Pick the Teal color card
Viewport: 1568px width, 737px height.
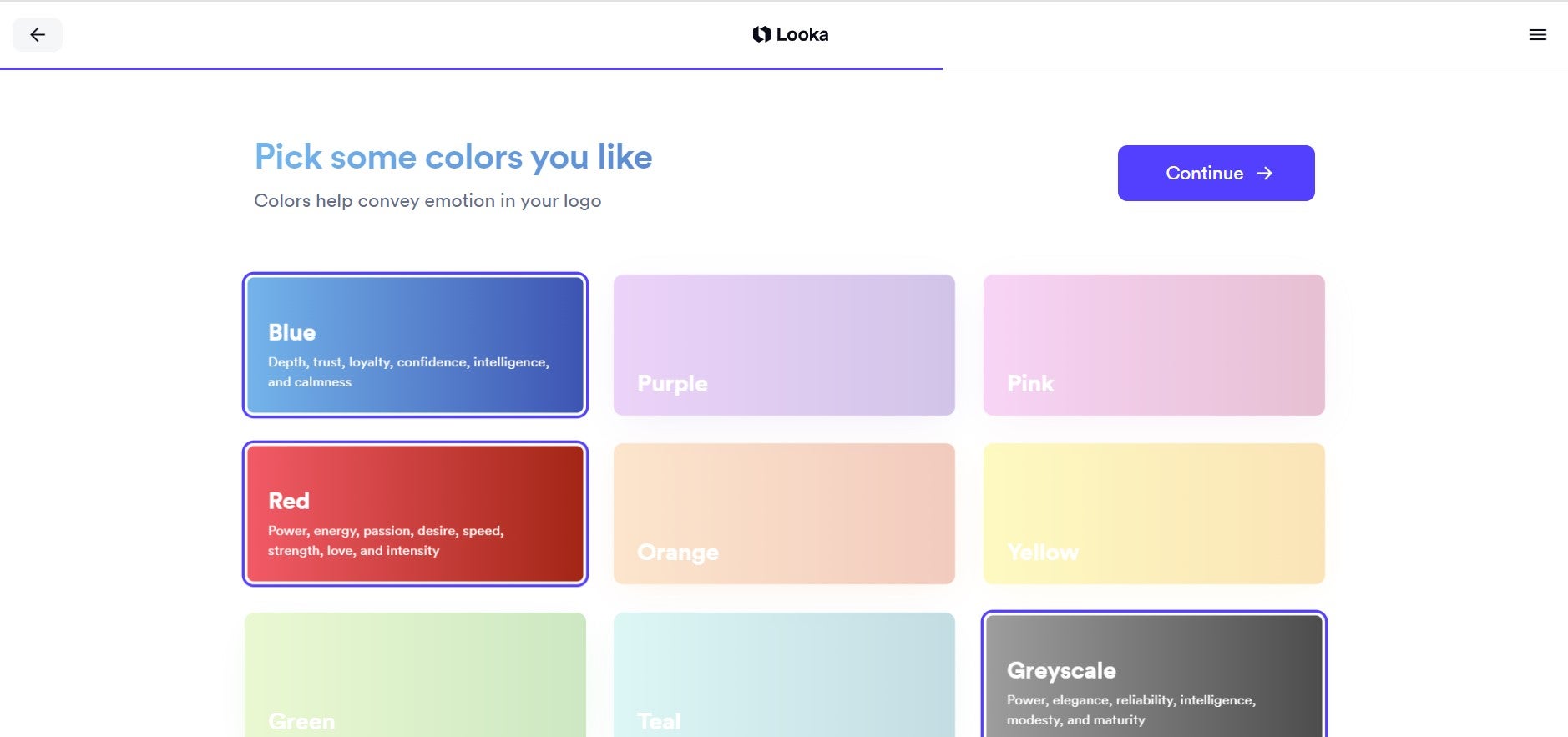784,674
